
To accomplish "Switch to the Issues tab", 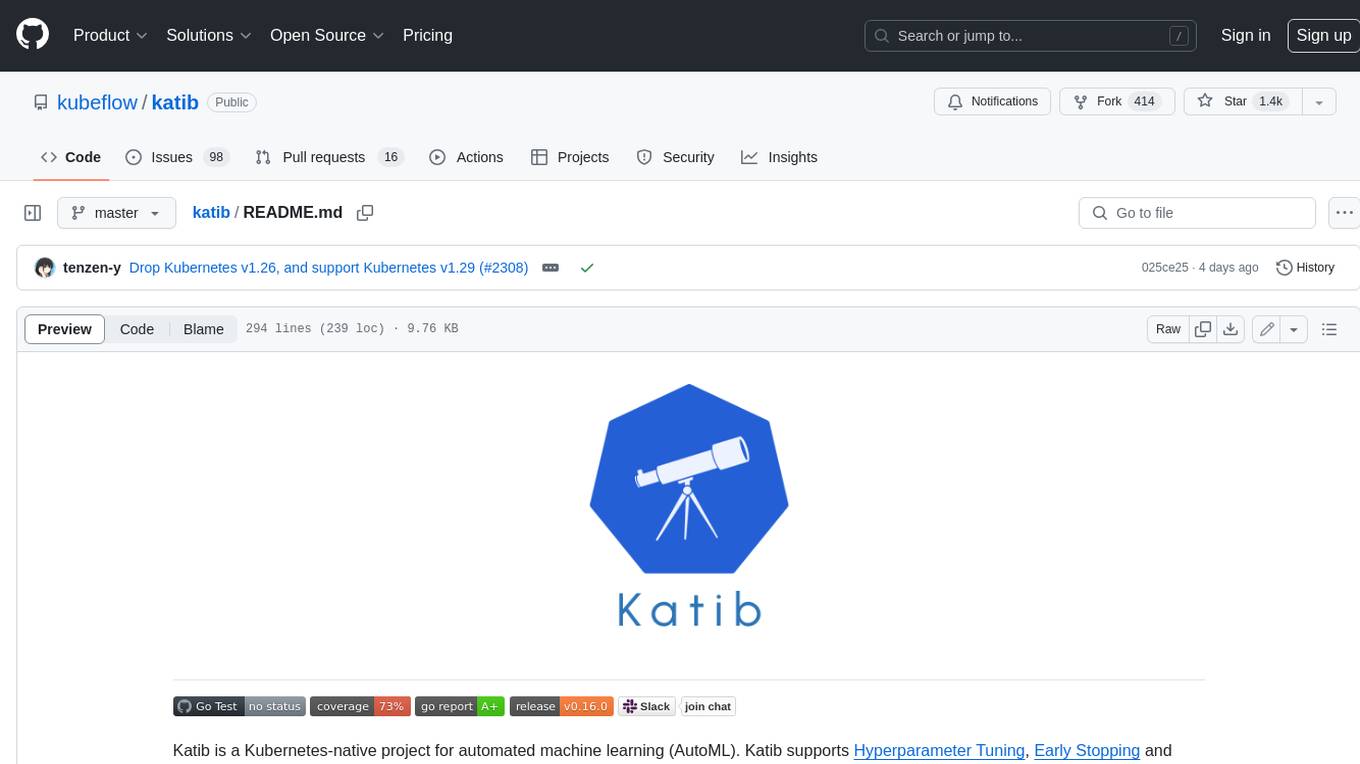I will coord(178,157).
